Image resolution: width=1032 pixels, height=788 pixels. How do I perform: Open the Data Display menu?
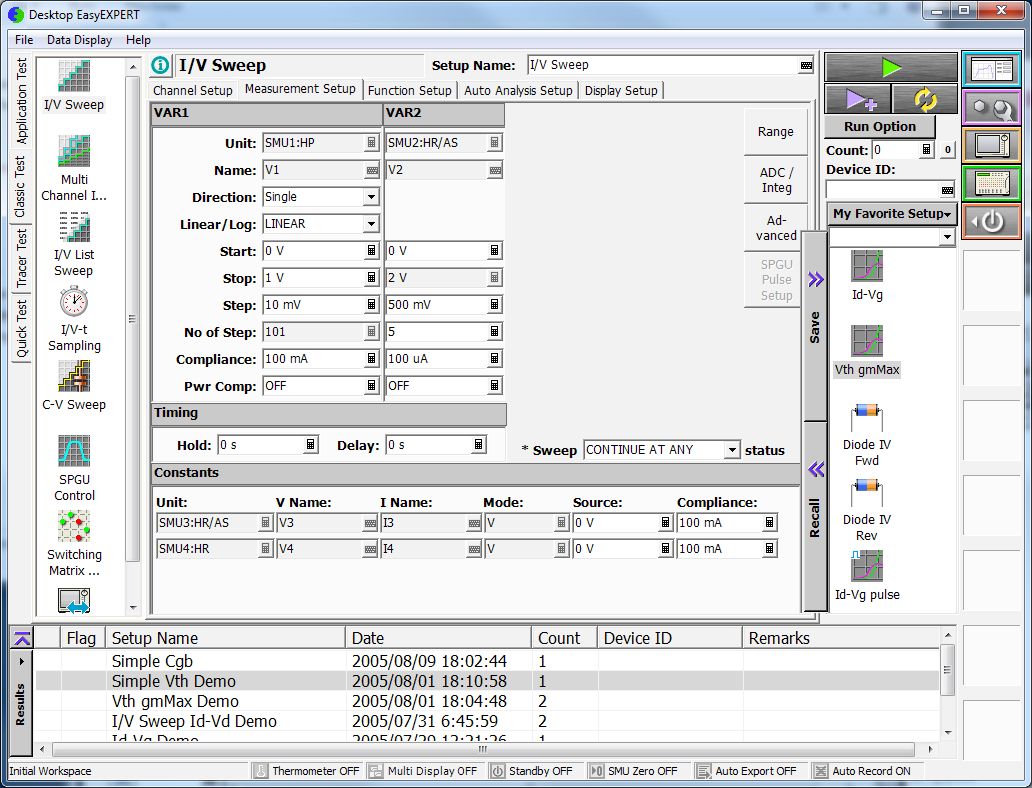click(x=79, y=40)
